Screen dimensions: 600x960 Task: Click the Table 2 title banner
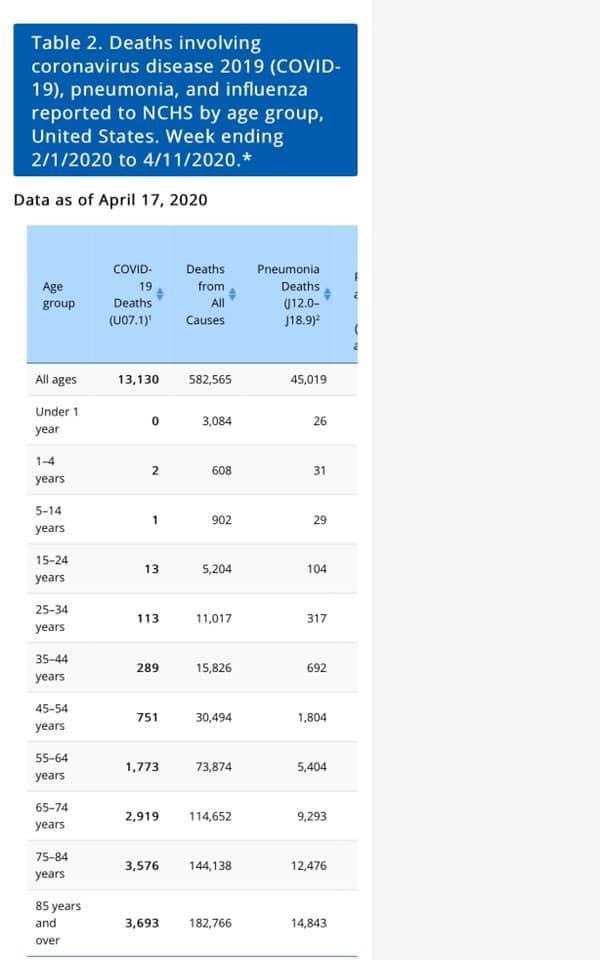(x=186, y=100)
